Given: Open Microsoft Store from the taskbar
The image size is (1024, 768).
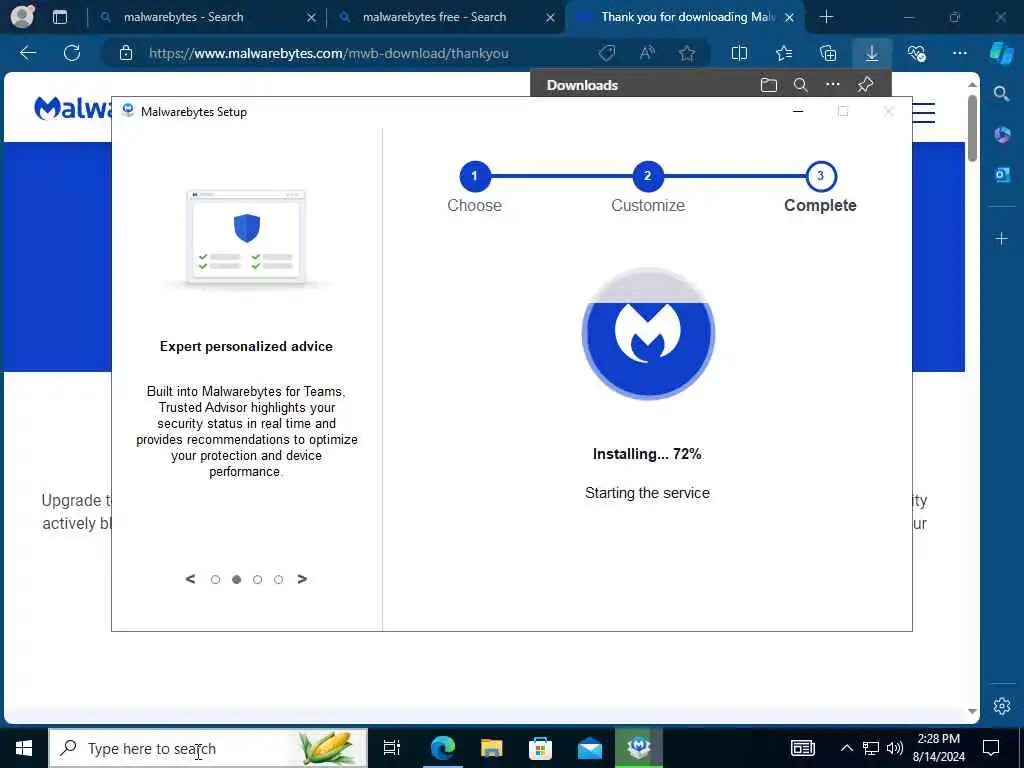Looking at the screenshot, I should click(540, 748).
